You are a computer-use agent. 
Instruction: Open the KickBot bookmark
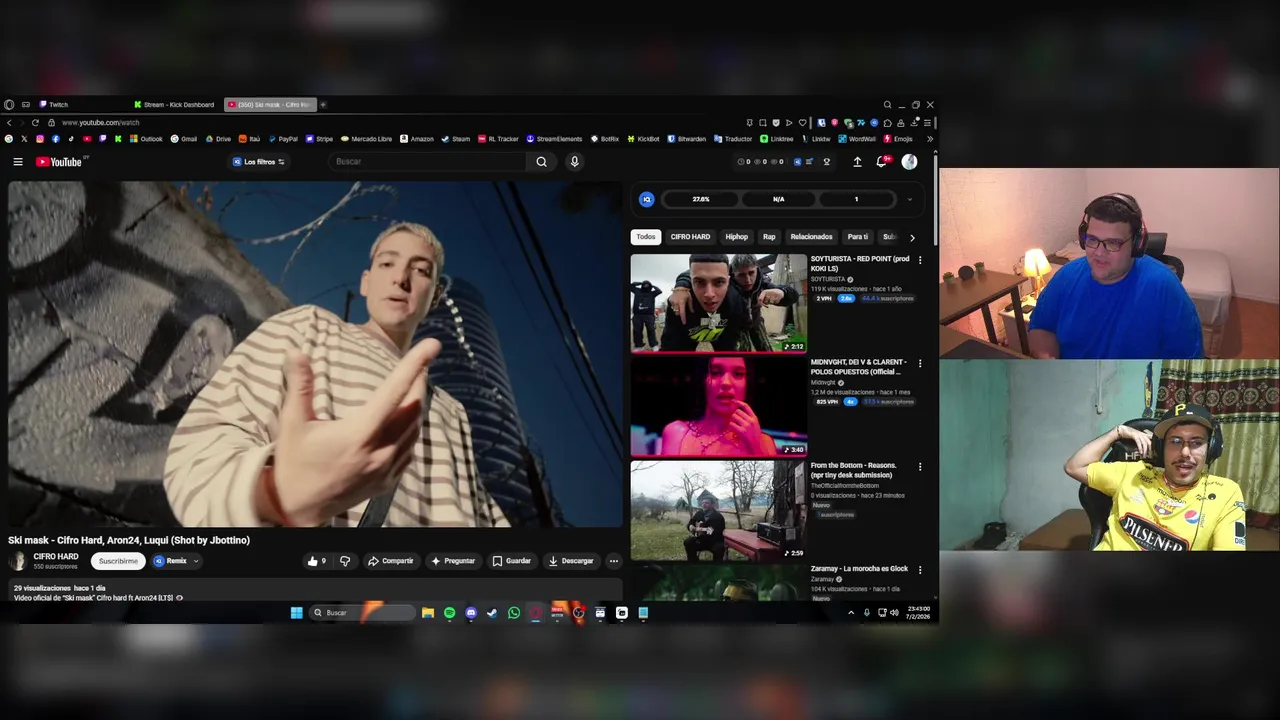click(x=643, y=139)
